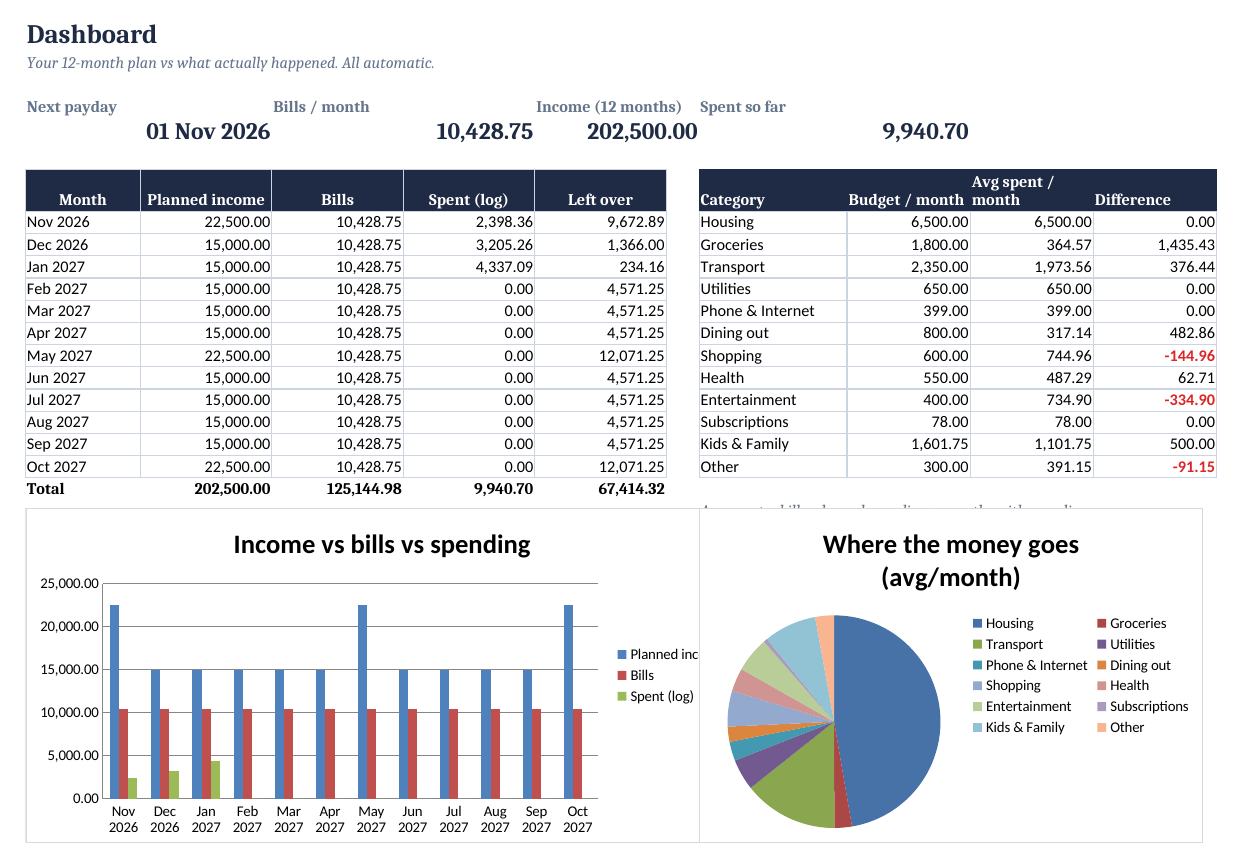Click the Groceries difference cell 1,435.43
This screenshot has height=867, width=1241.
[x=1156, y=244]
